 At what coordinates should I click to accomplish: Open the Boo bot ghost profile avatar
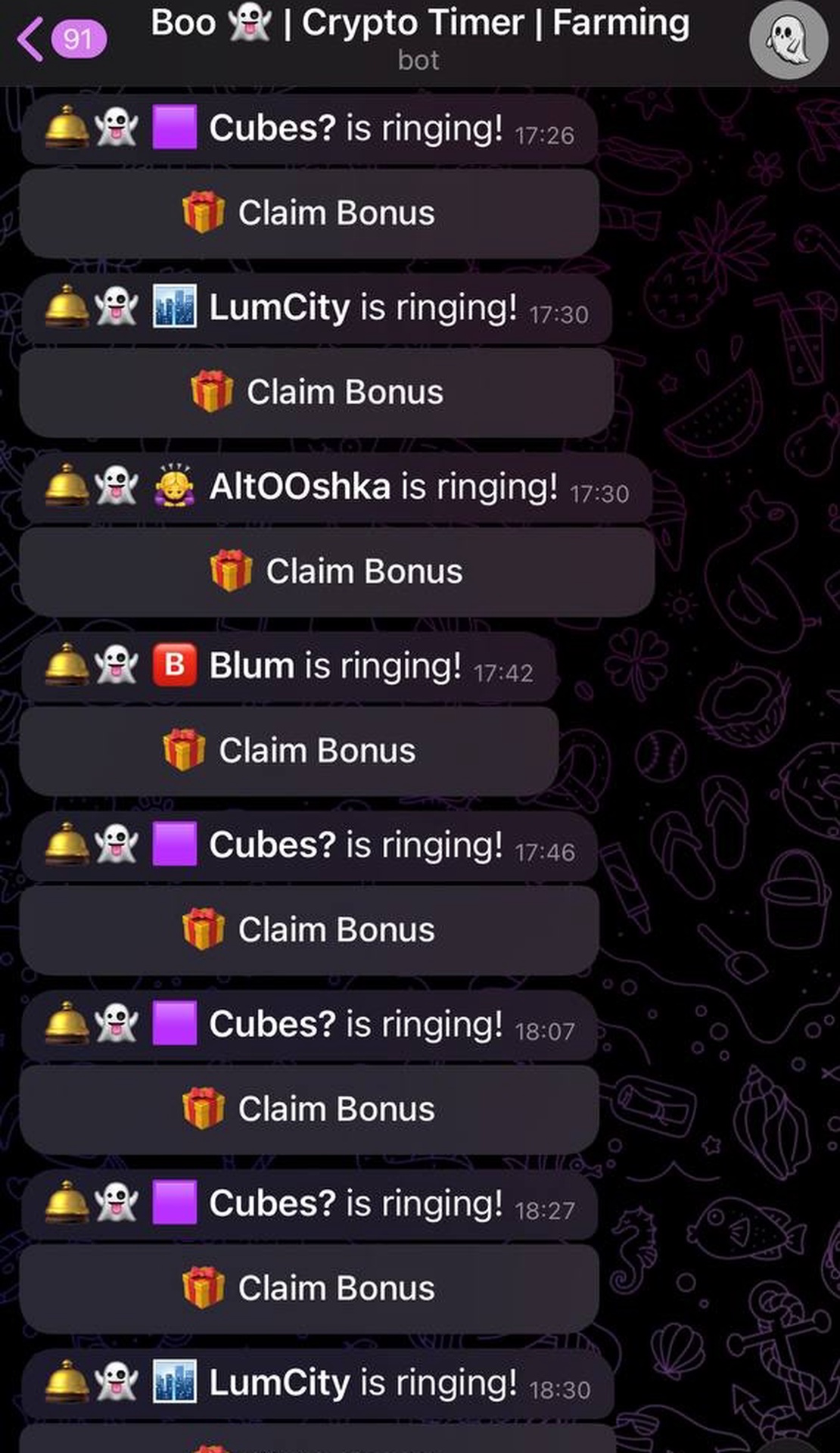[x=788, y=40]
